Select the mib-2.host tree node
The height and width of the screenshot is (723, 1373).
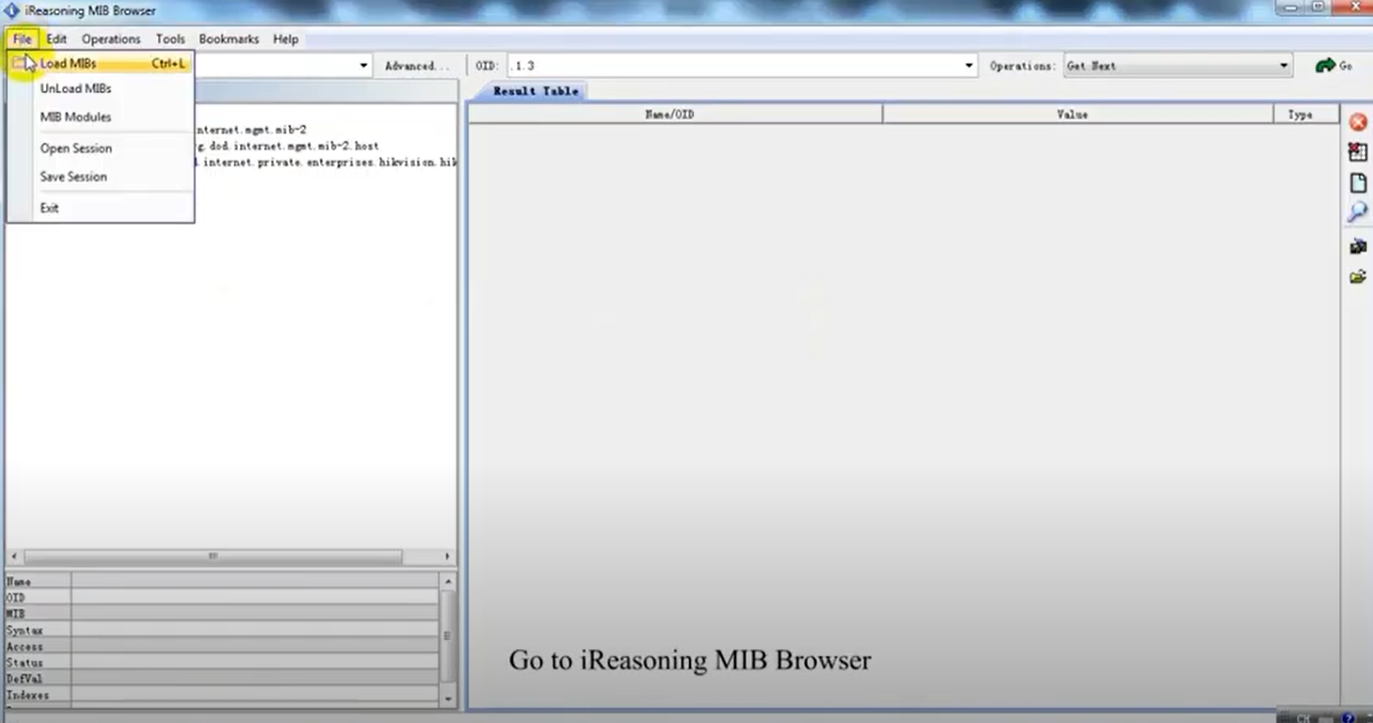287,146
